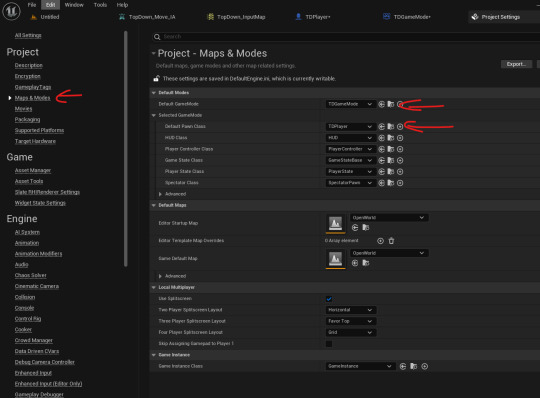The width and height of the screenshot is (540, 398).
Task: Click the Export button
Action: pos(516,64)
